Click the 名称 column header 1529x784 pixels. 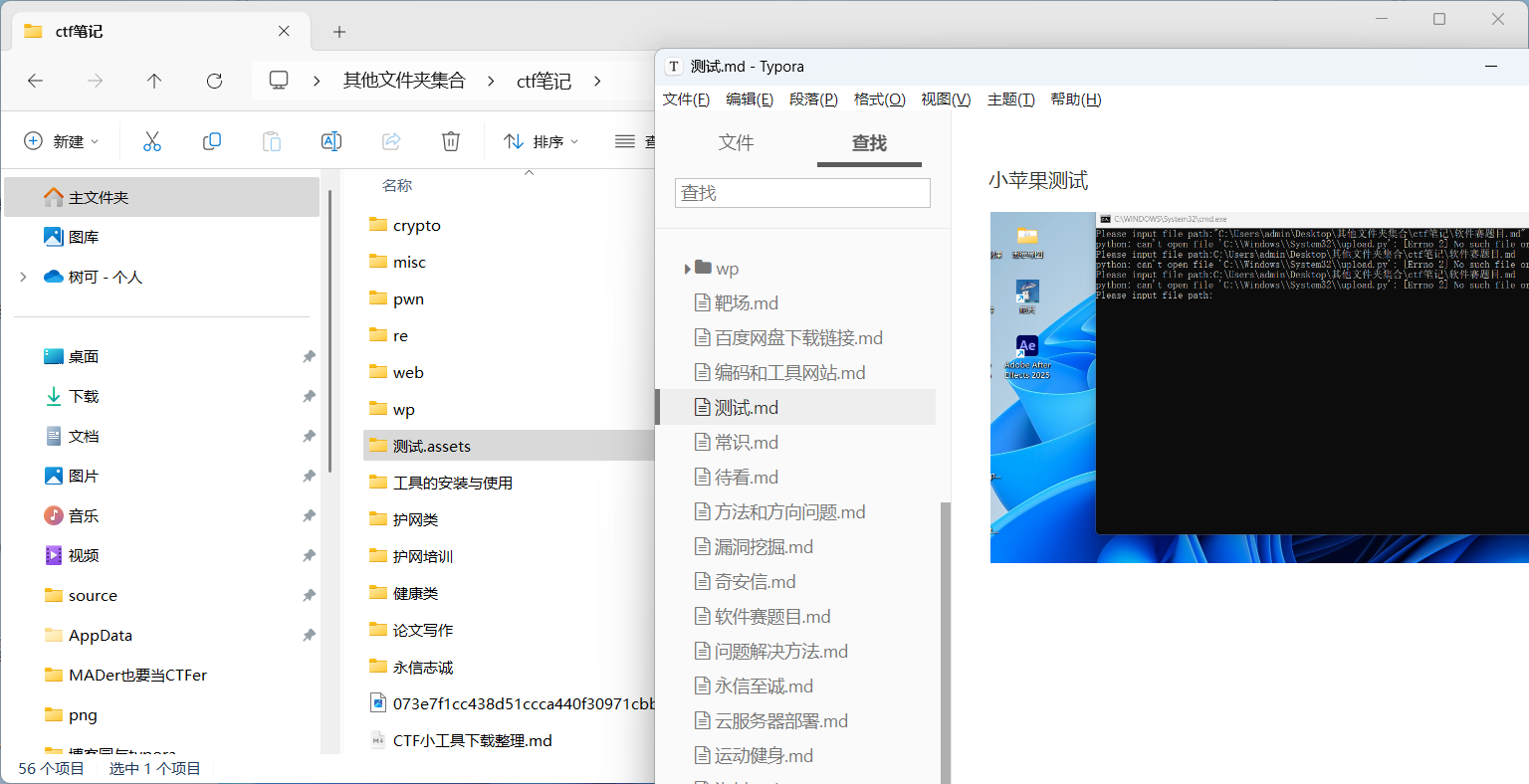pyautogui.click(x=397, y=186)
